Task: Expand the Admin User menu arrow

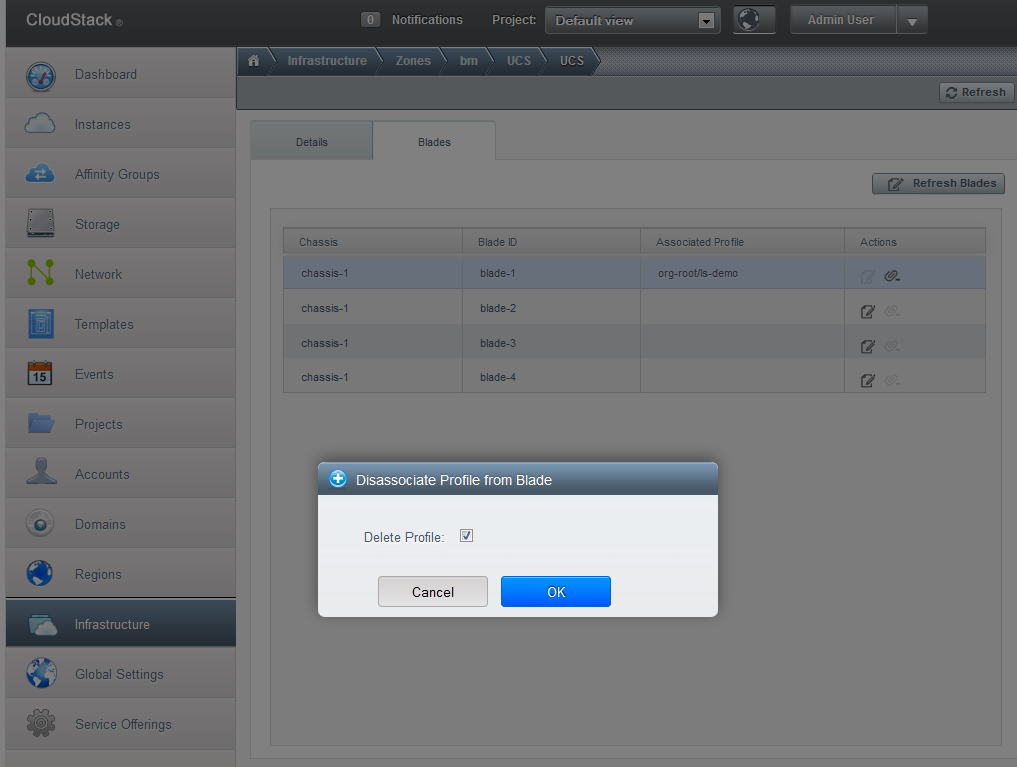Action: (912, 20)
